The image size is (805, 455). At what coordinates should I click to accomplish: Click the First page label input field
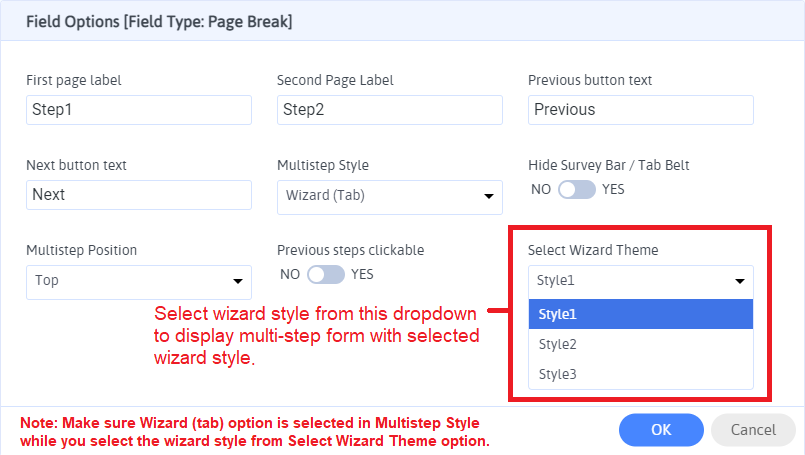138,110
